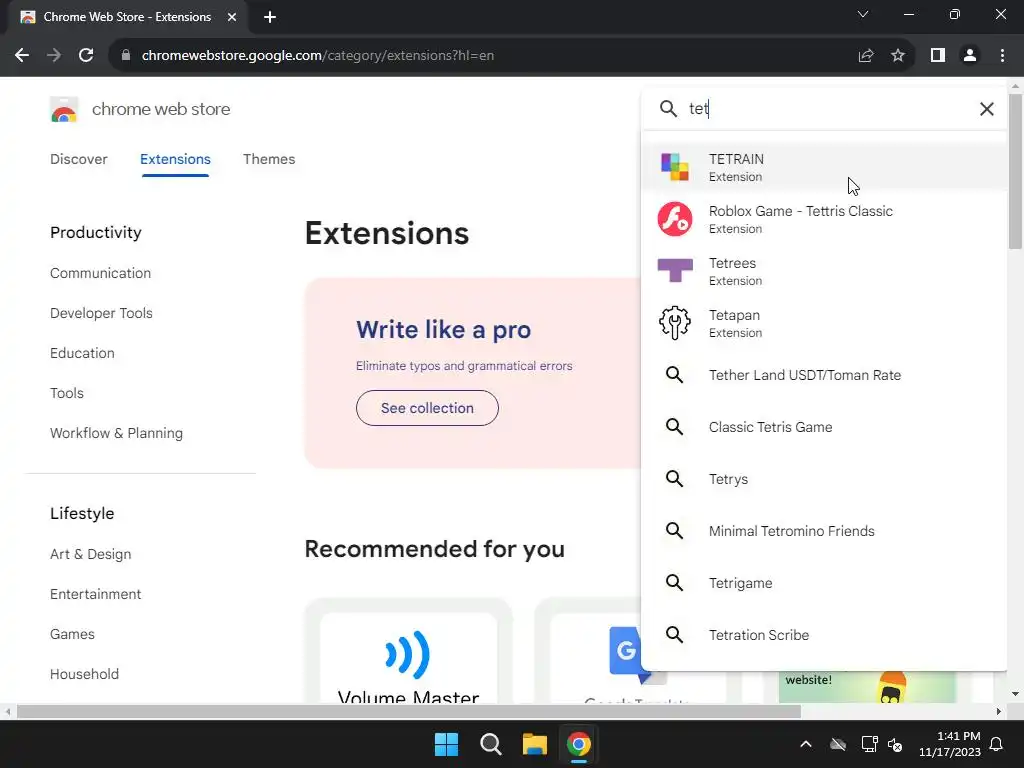Viewport: 1024px width, 768px height.
Task: Search for Minimal Tetromino Friends suggestion
Action: point(824,531)
